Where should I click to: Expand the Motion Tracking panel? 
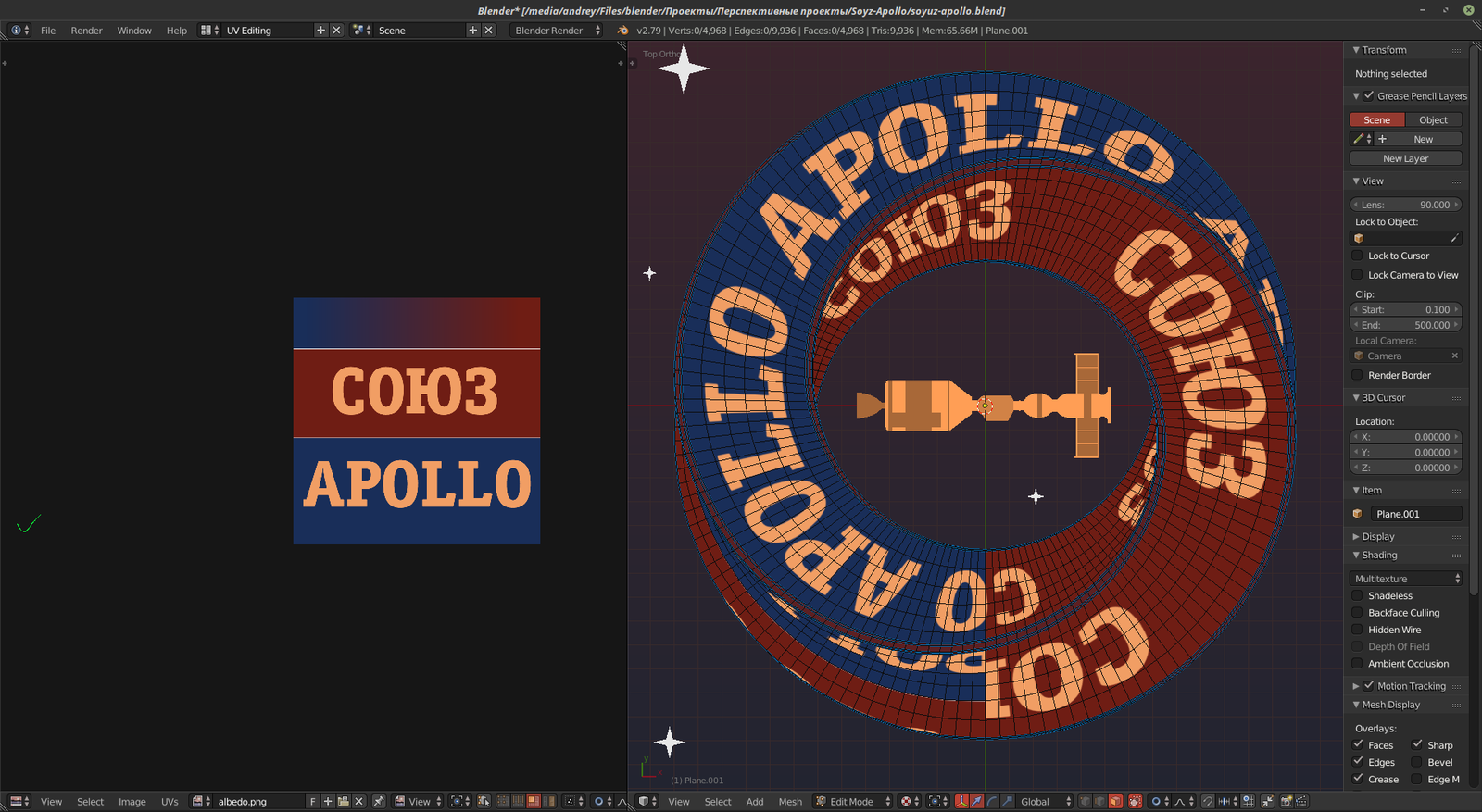[x=1356, y=686]
